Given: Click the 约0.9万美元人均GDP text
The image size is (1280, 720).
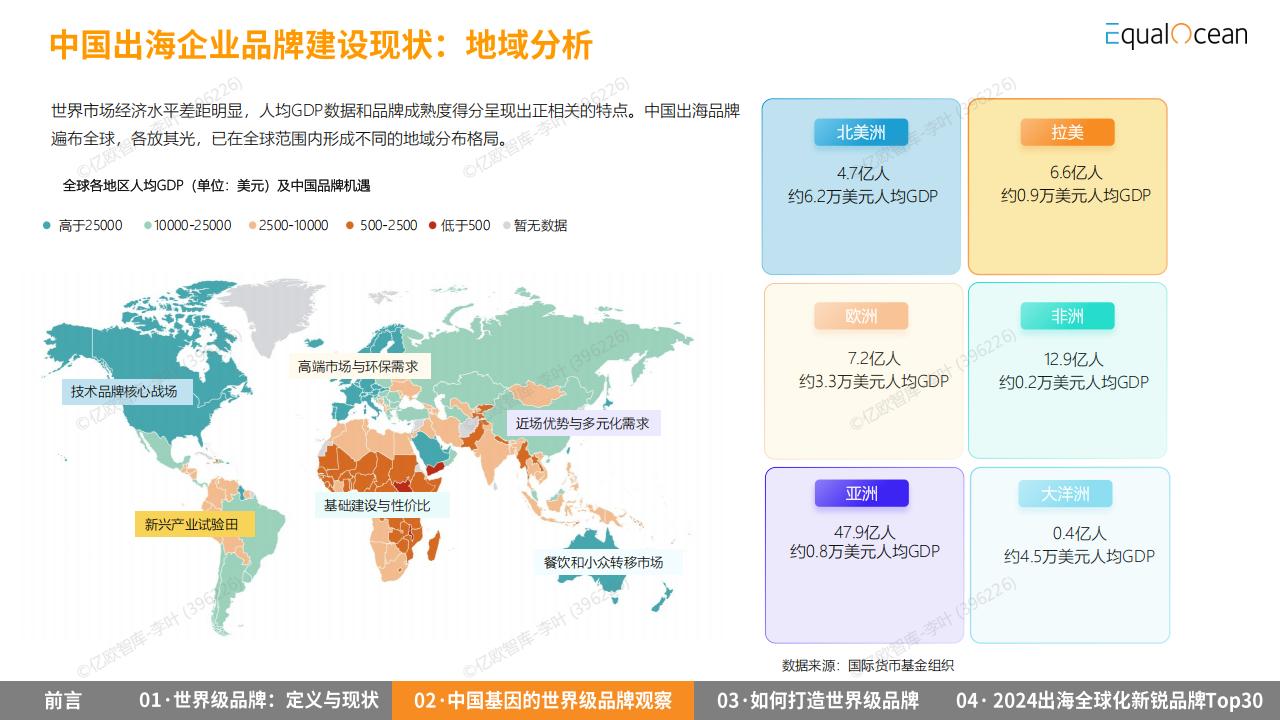Looking at the screenshot, I should point(1076,196).
